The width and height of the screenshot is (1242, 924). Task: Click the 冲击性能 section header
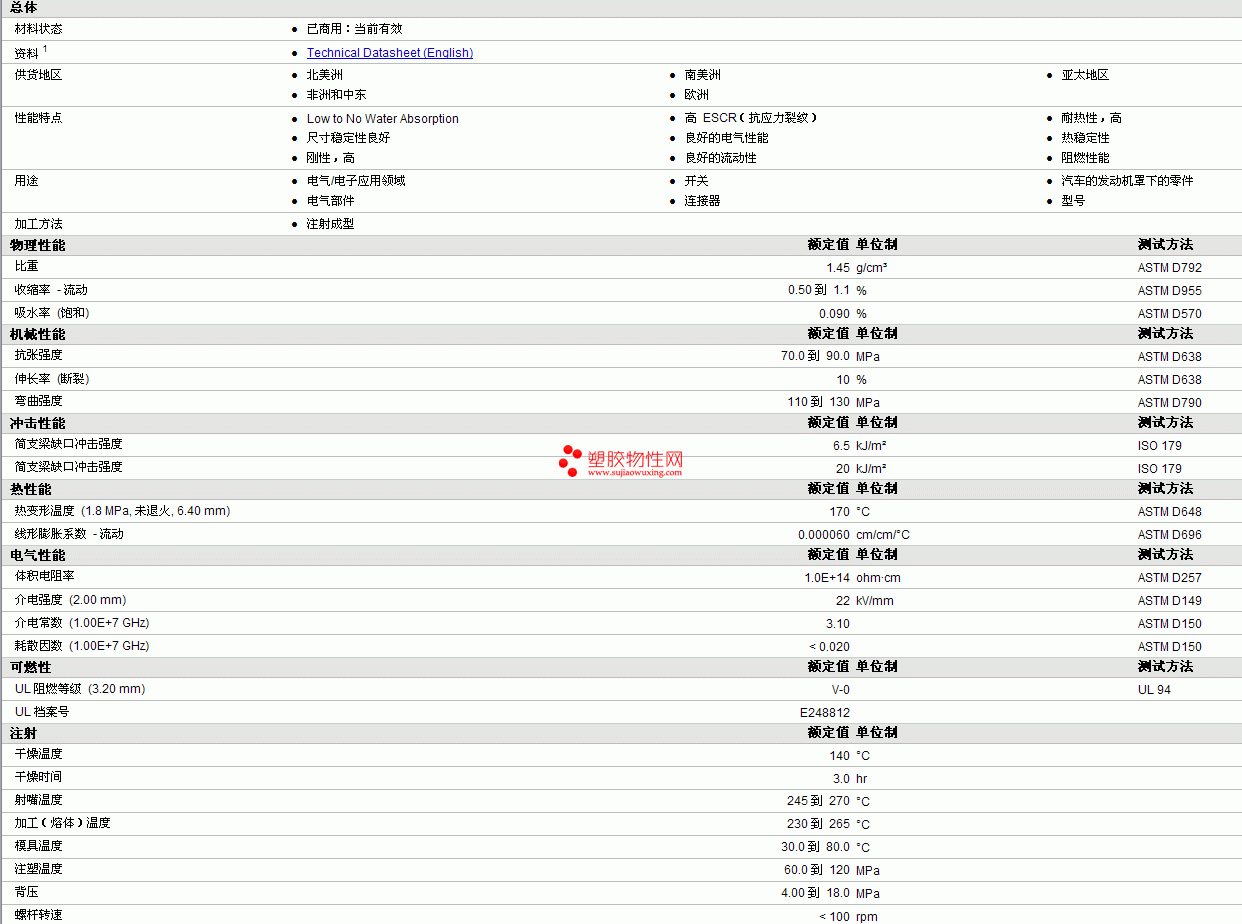click(x=38, y=423)
